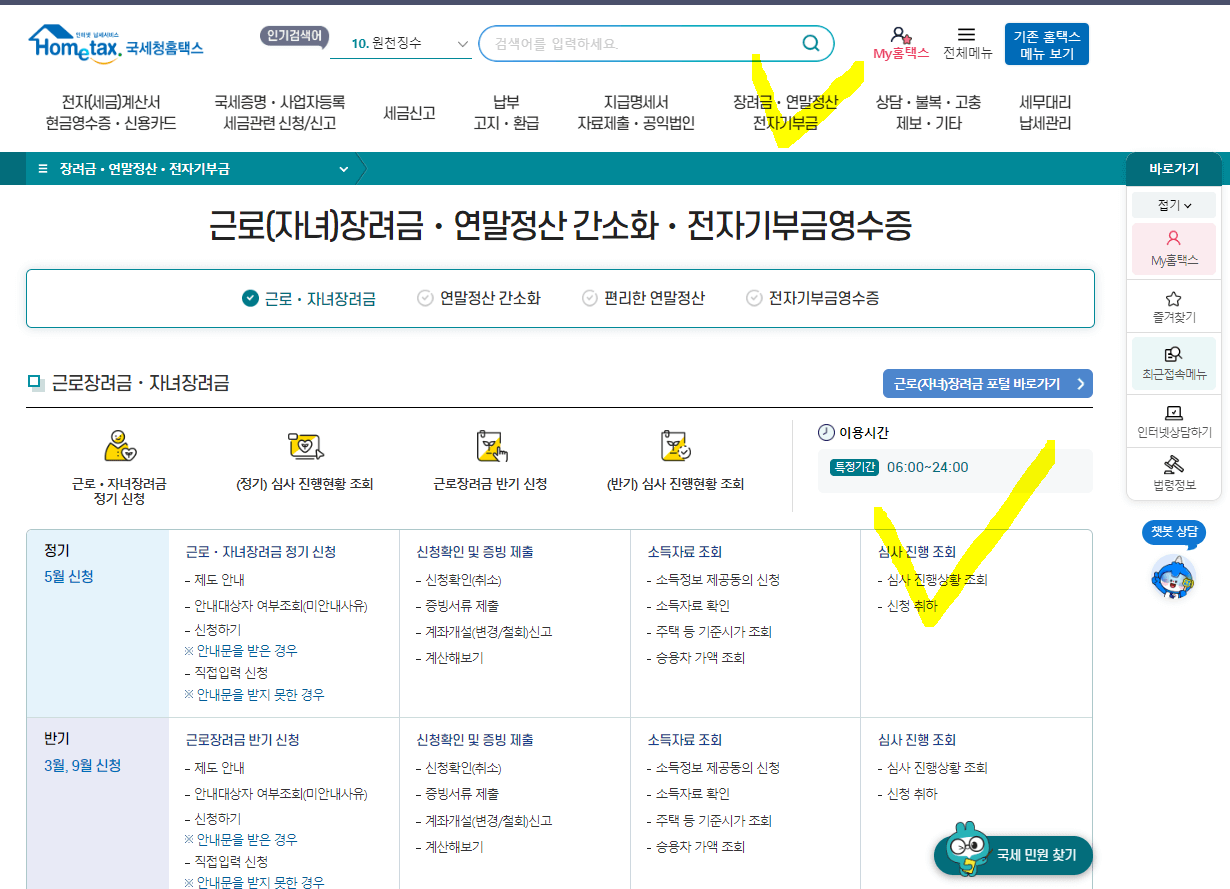Expand the 인기검색어 keyword dropdown

click(x=463, y=42)
